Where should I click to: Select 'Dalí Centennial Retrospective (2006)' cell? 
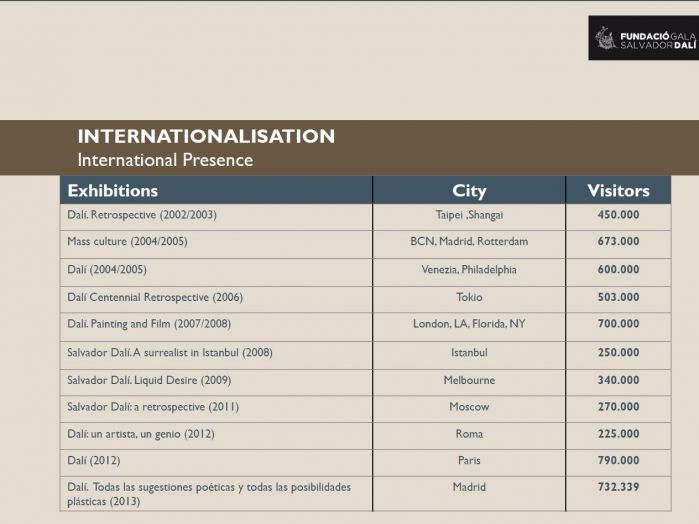point(216,299)
